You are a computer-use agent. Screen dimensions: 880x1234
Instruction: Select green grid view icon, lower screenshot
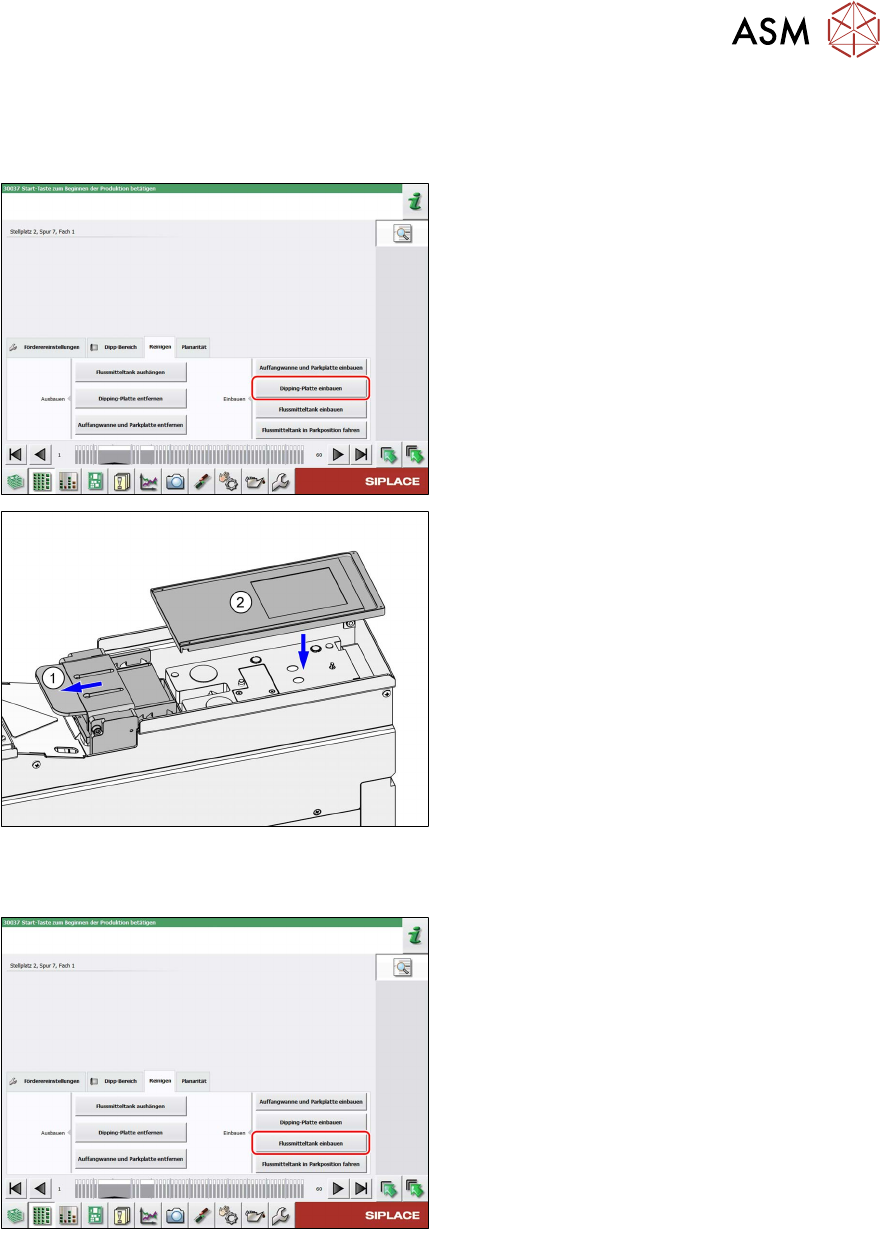pyautogui.click(x=42, y=1216)
